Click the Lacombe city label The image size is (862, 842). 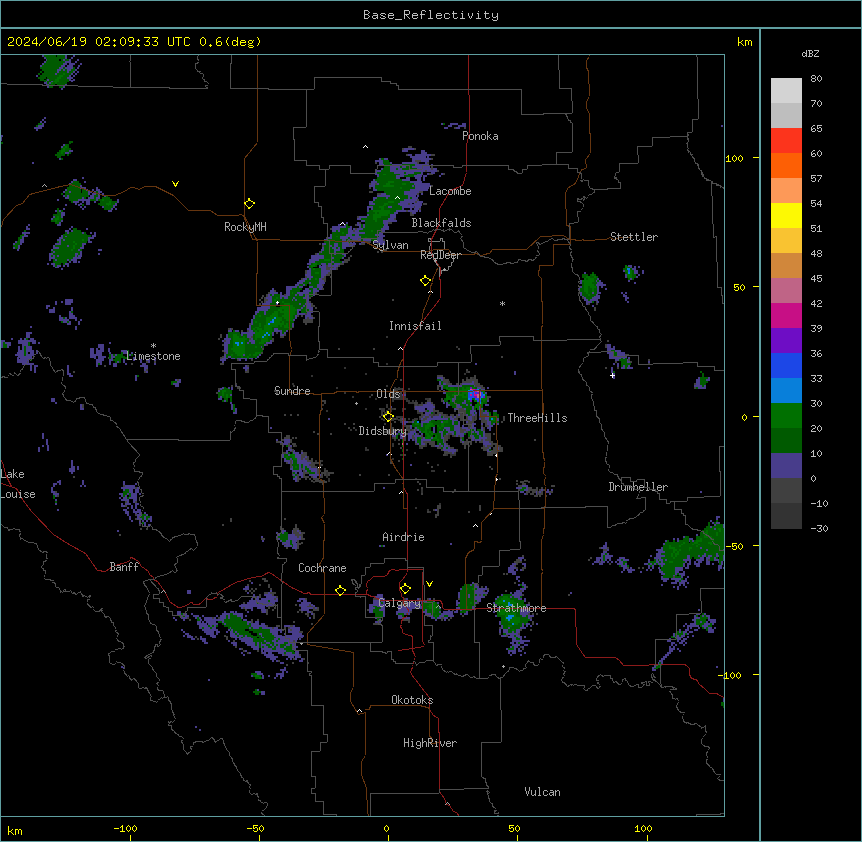click(450, 191)
